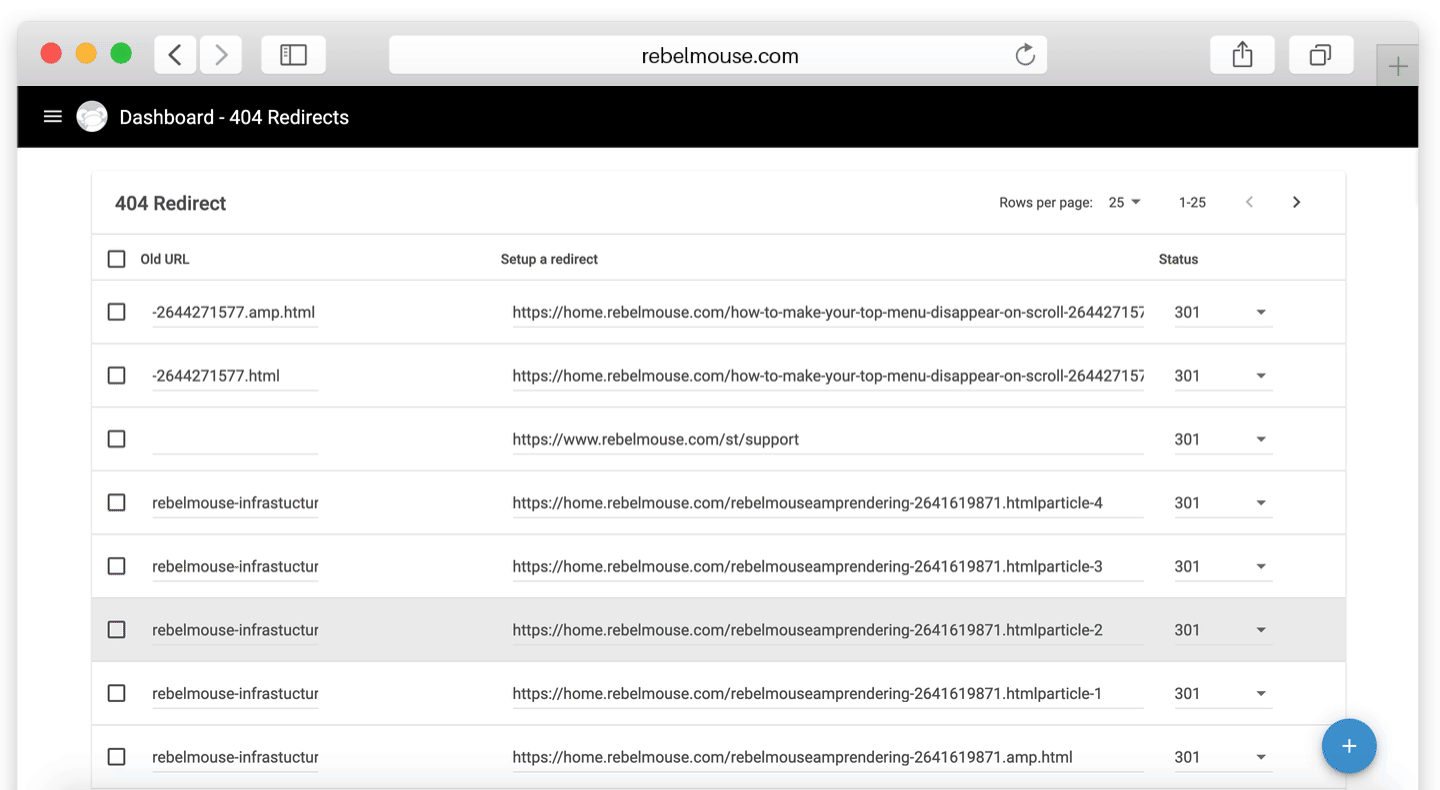Click the rebelmouse.com address bar
Screen dimensions: 1440x790
pyautogui.click(x=718, y=56)
